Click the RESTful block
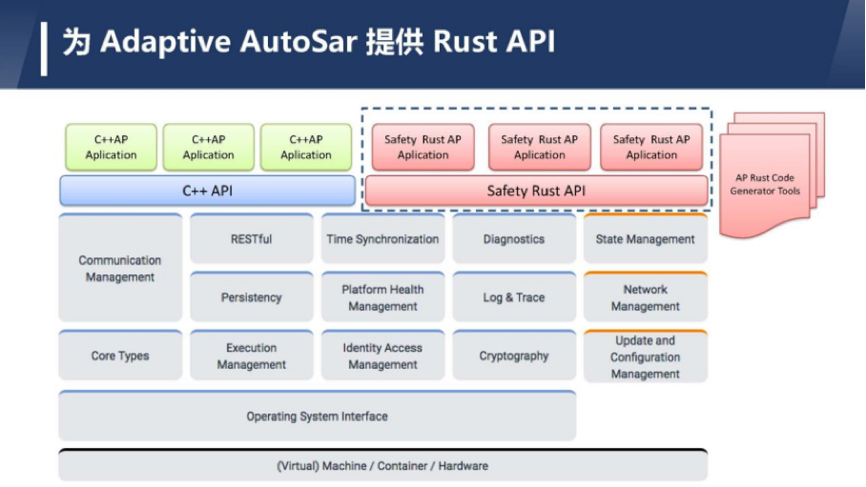Viewport: 866px width, 487px height. click(251, 239)
